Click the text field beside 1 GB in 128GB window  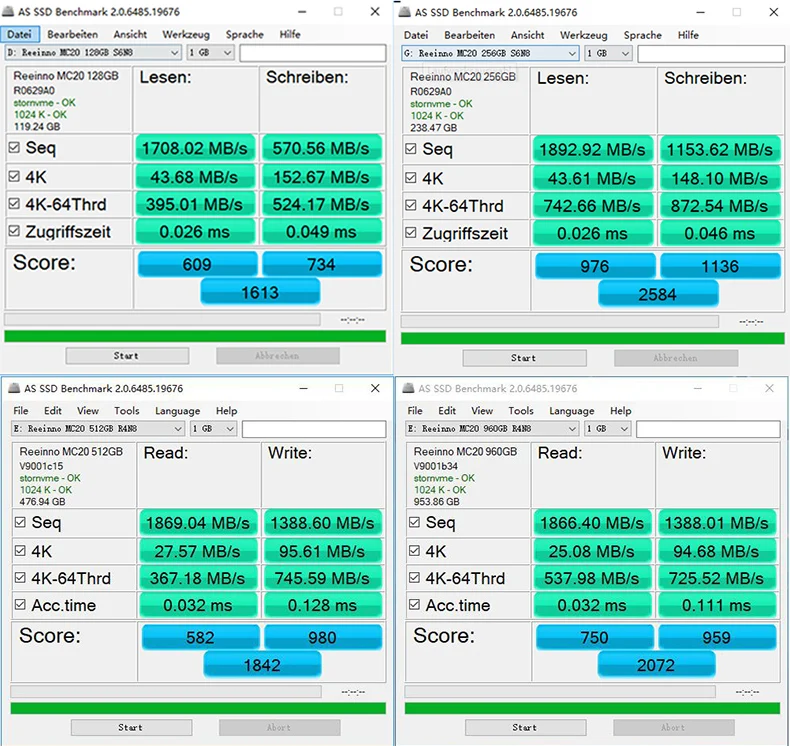313,53
